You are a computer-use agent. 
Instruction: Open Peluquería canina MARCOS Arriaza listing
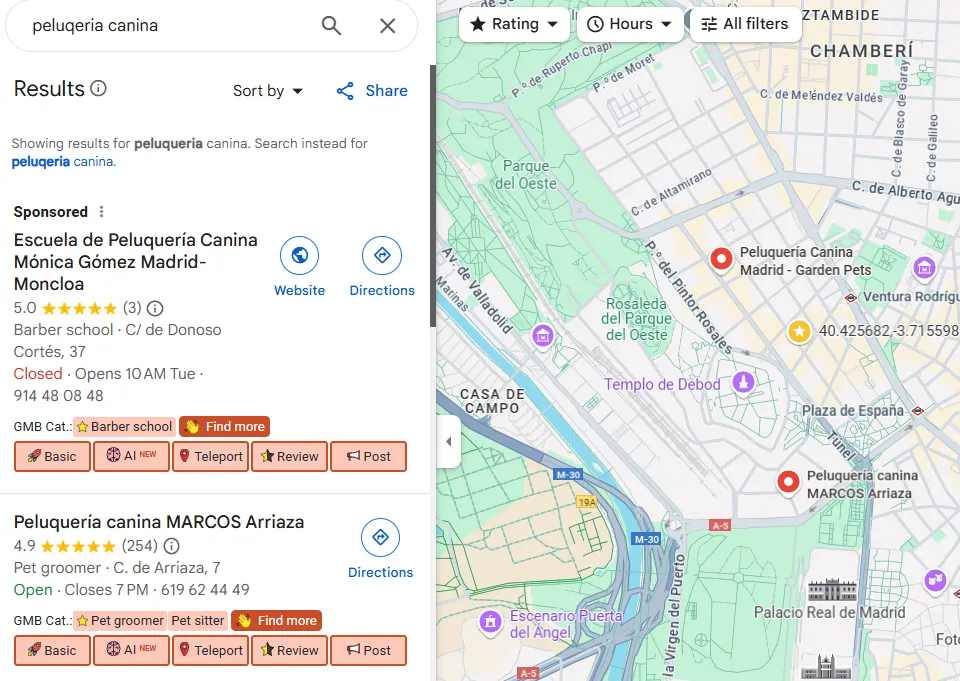click(159, 522)
